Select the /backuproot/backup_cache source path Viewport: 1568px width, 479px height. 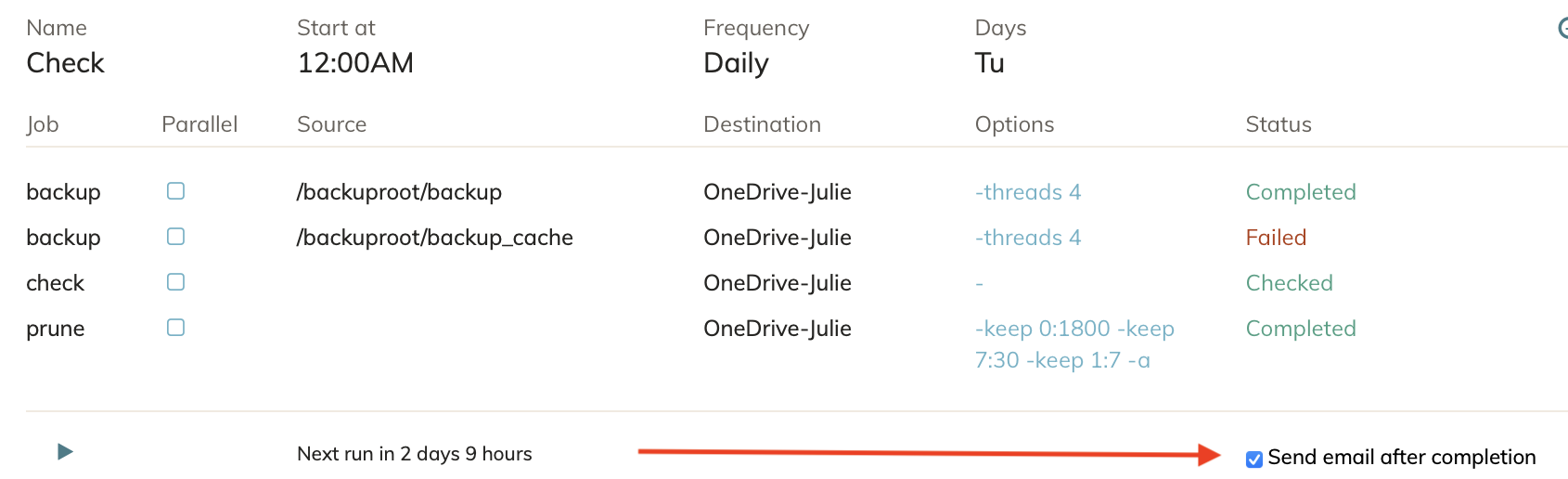tap(434, 238)
